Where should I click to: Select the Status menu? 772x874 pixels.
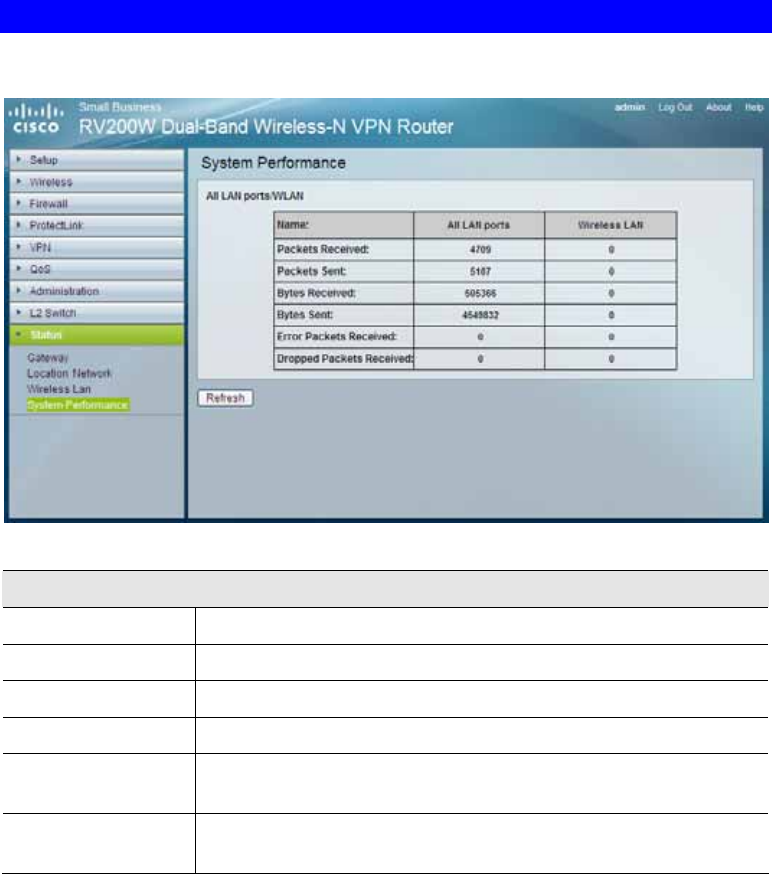coord(96,334)
